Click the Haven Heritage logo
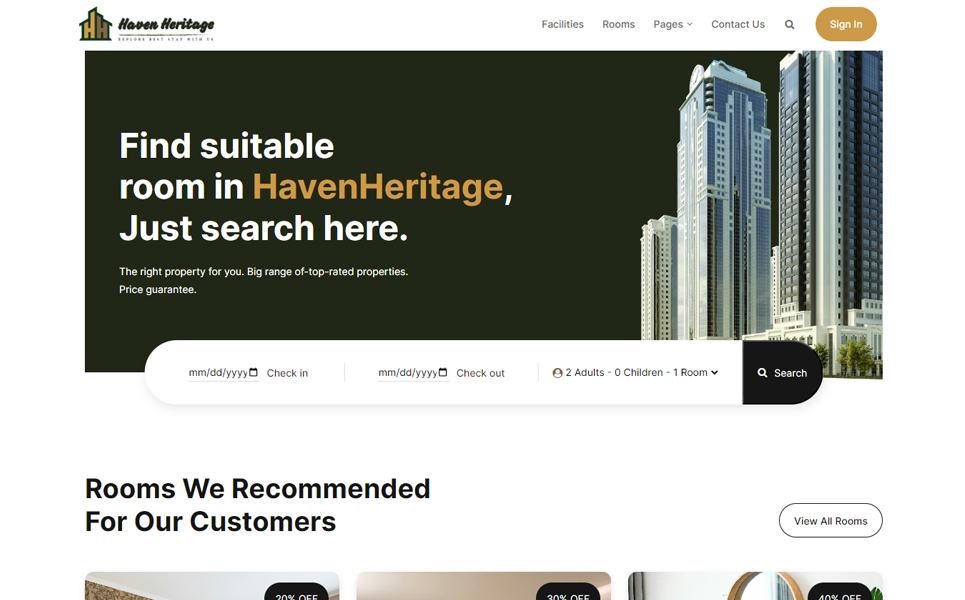965x600 pixels. [147, 25]
